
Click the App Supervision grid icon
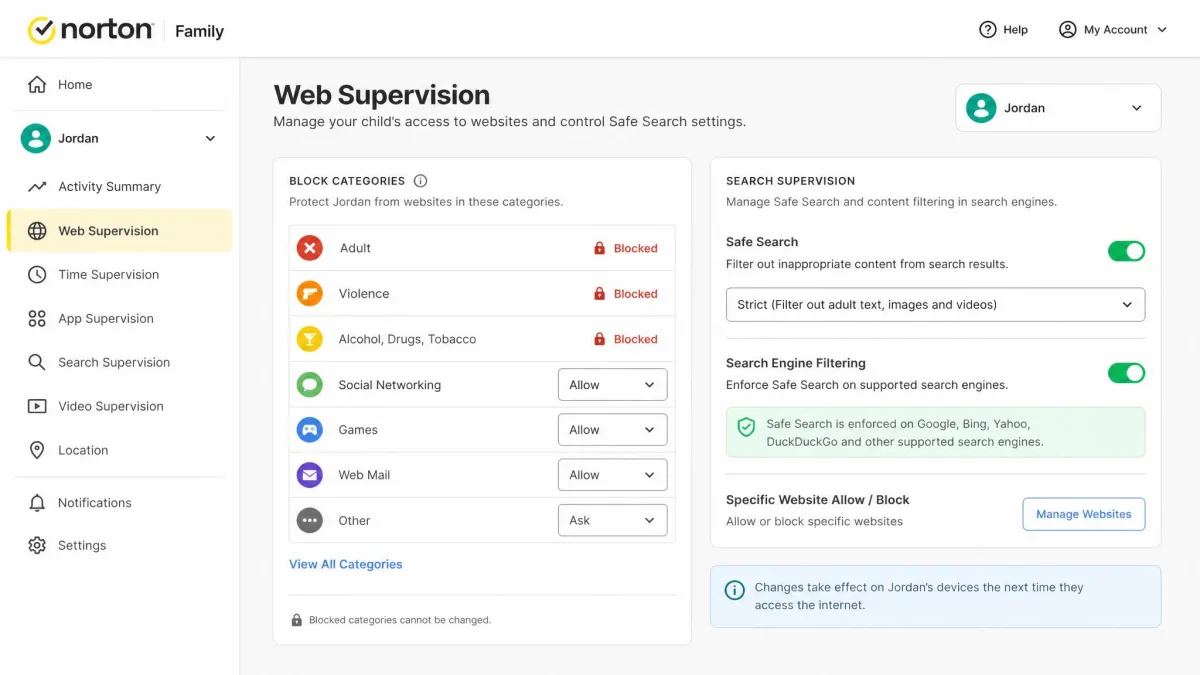coord(37,319)
